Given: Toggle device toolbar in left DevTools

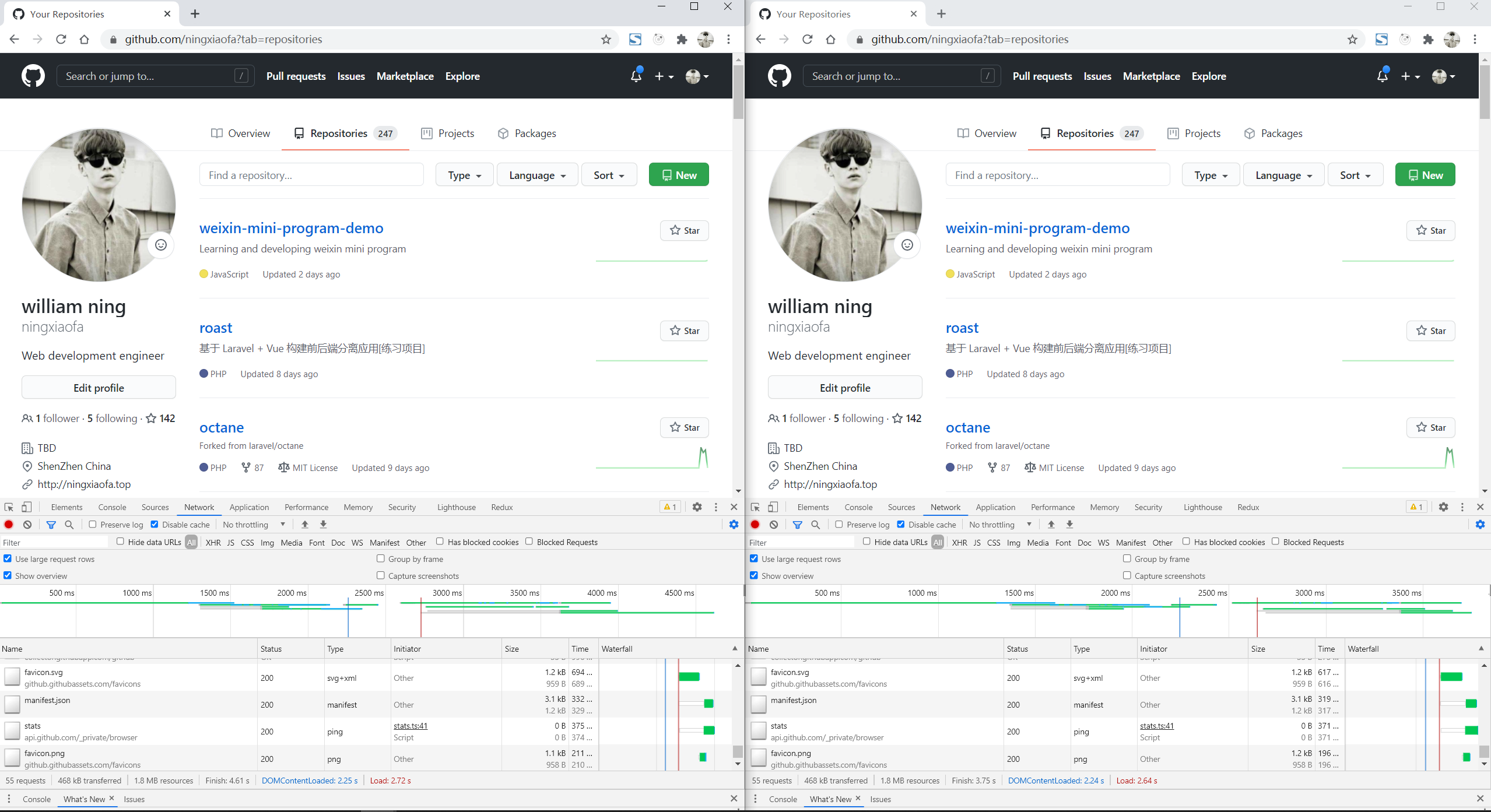Looking at the screenshot, I should click(x=26, y=507).
